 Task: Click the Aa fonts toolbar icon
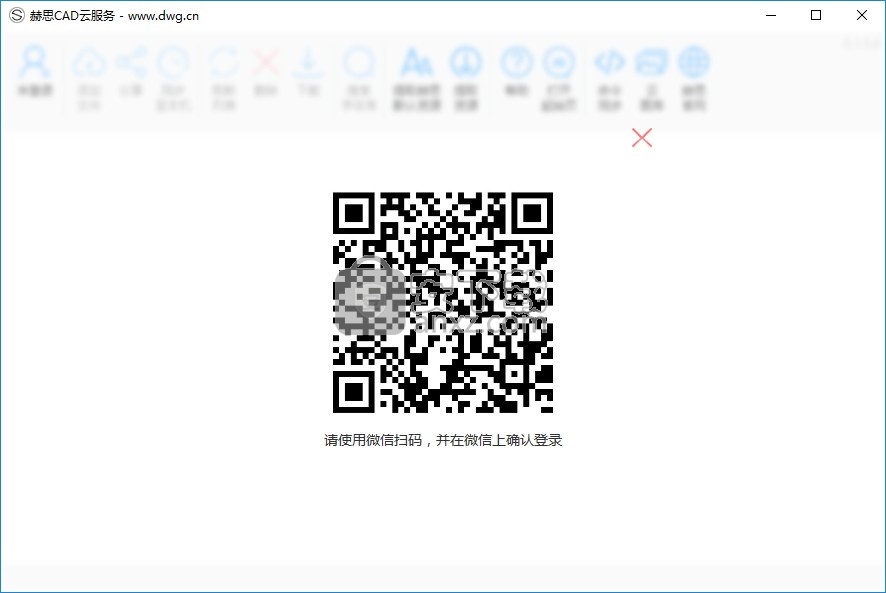417,63
